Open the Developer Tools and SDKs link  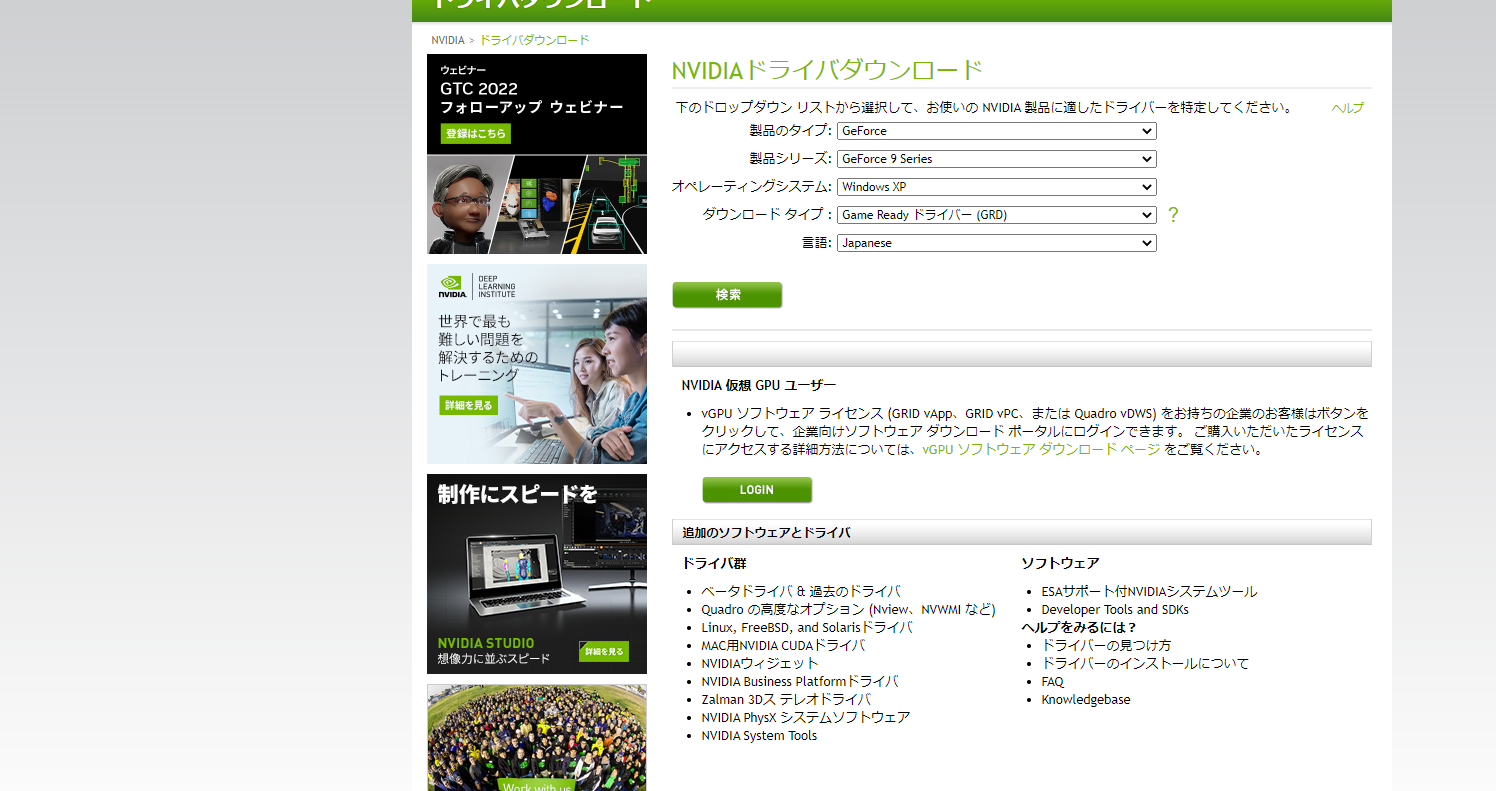[x=1114, y=610]
